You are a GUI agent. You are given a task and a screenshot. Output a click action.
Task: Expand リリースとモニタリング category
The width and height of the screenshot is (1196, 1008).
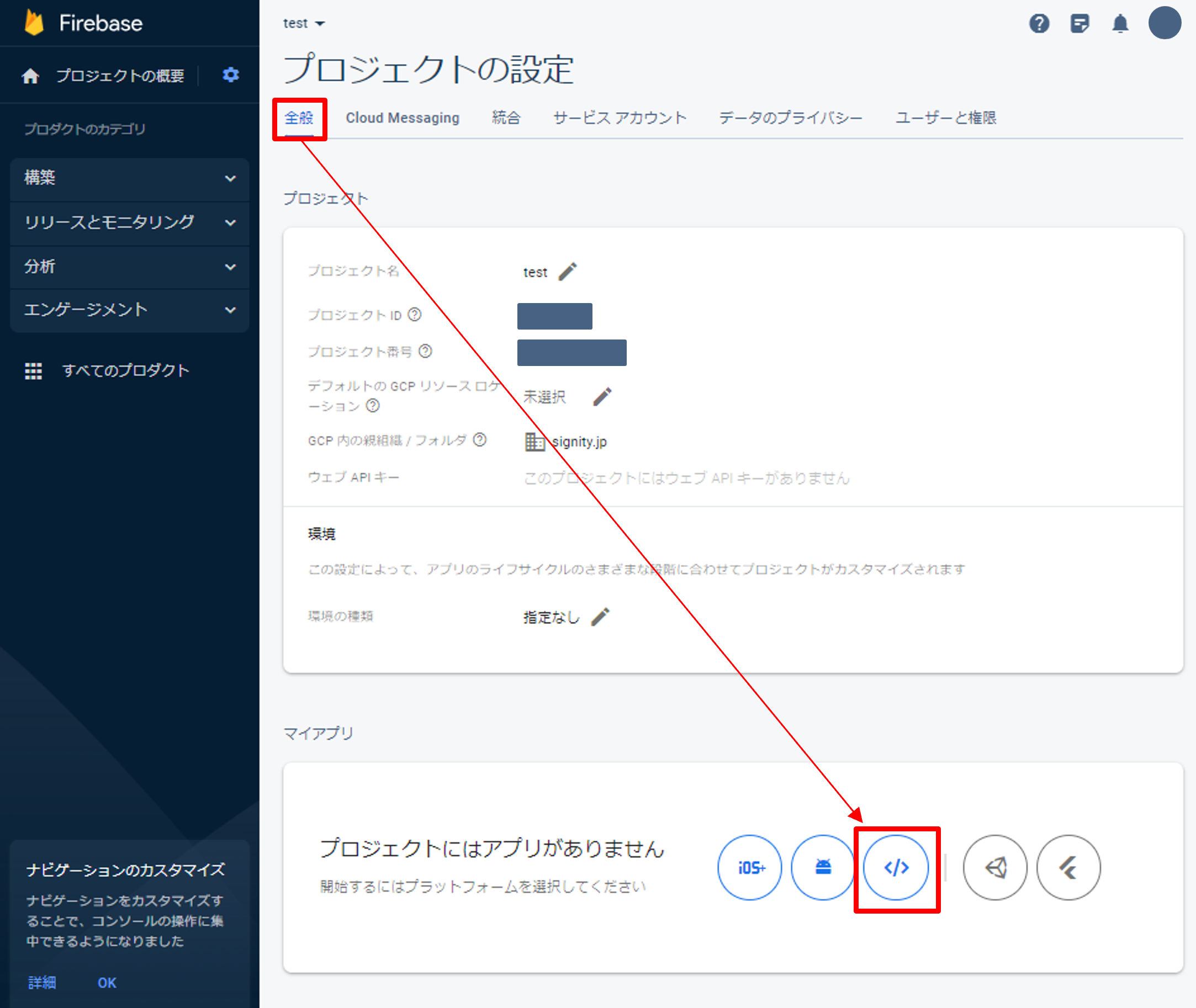point(130,222)
